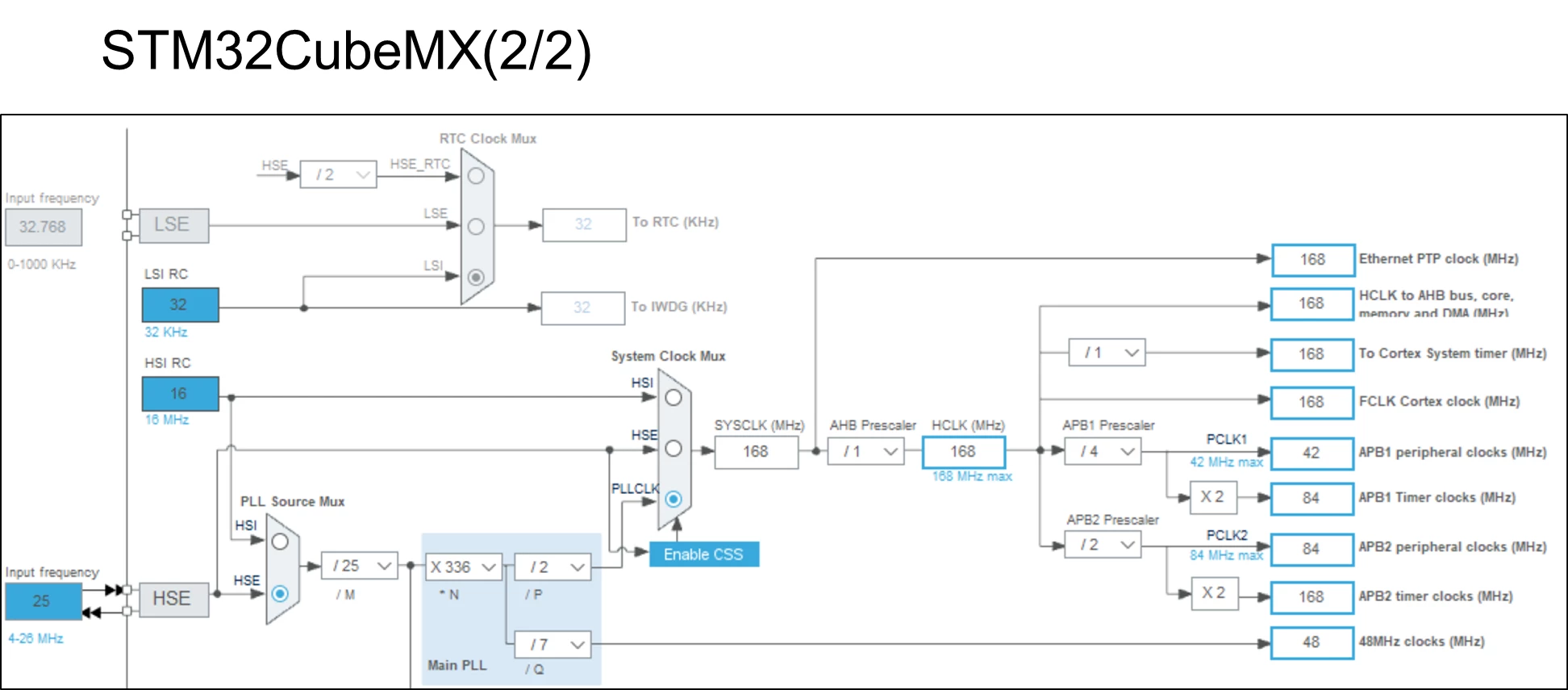Image resolution: width=1568 pixels, height=690 pixels.
Task: Select LSI input in RTC Clock Mux
Action: [476, 277]
